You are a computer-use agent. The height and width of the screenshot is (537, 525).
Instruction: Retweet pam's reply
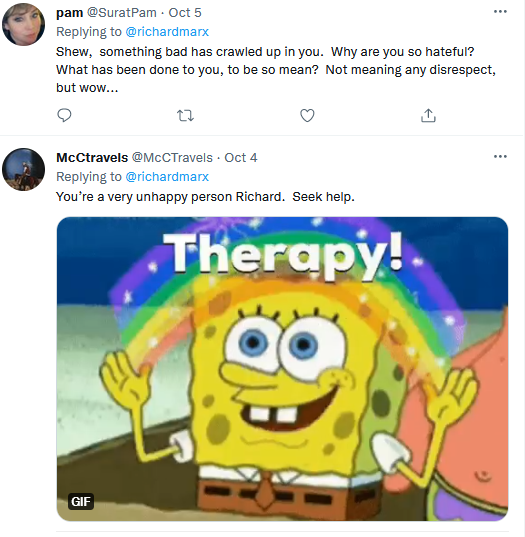(x=185, y=116)
